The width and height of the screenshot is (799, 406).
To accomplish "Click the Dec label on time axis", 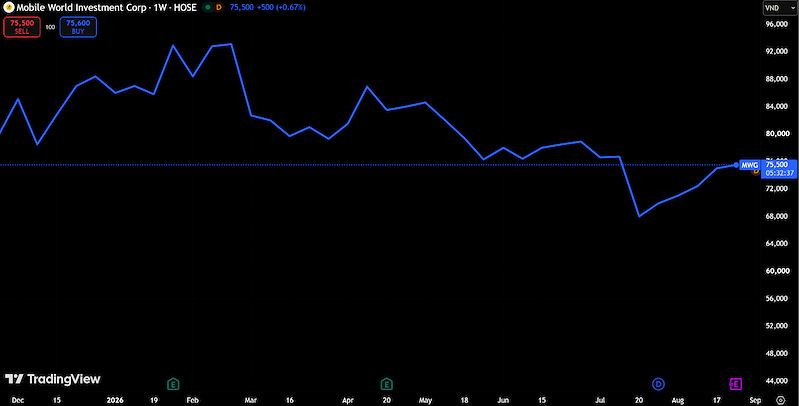I will click(x=17, y=400).
